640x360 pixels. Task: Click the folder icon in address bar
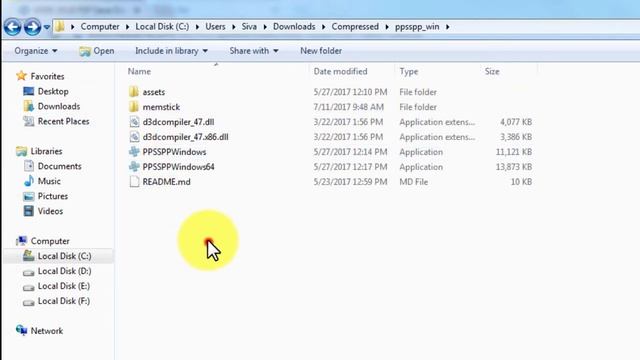60,27
